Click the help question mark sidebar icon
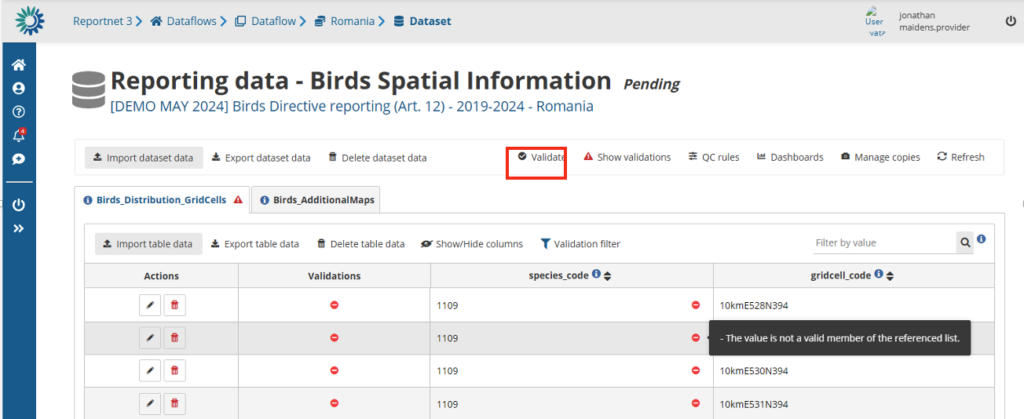1024x419 pixels. 18,112
